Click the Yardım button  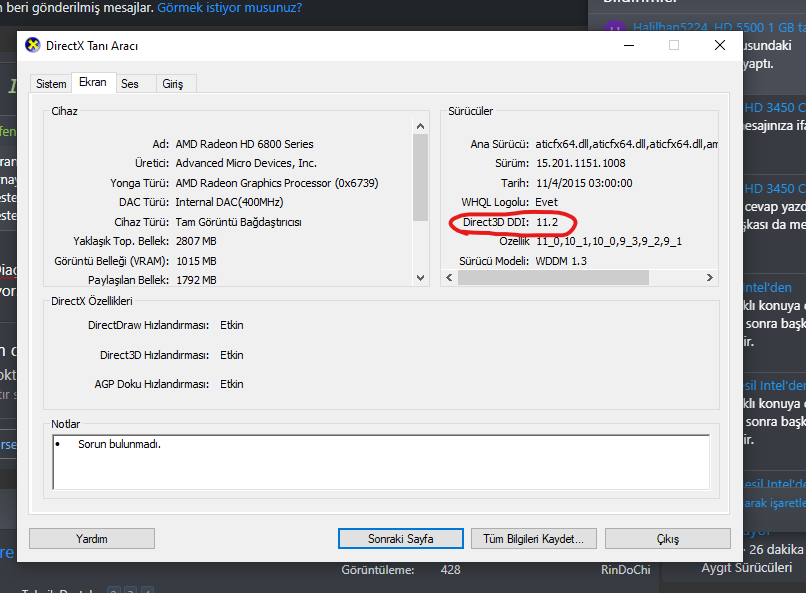92,539
